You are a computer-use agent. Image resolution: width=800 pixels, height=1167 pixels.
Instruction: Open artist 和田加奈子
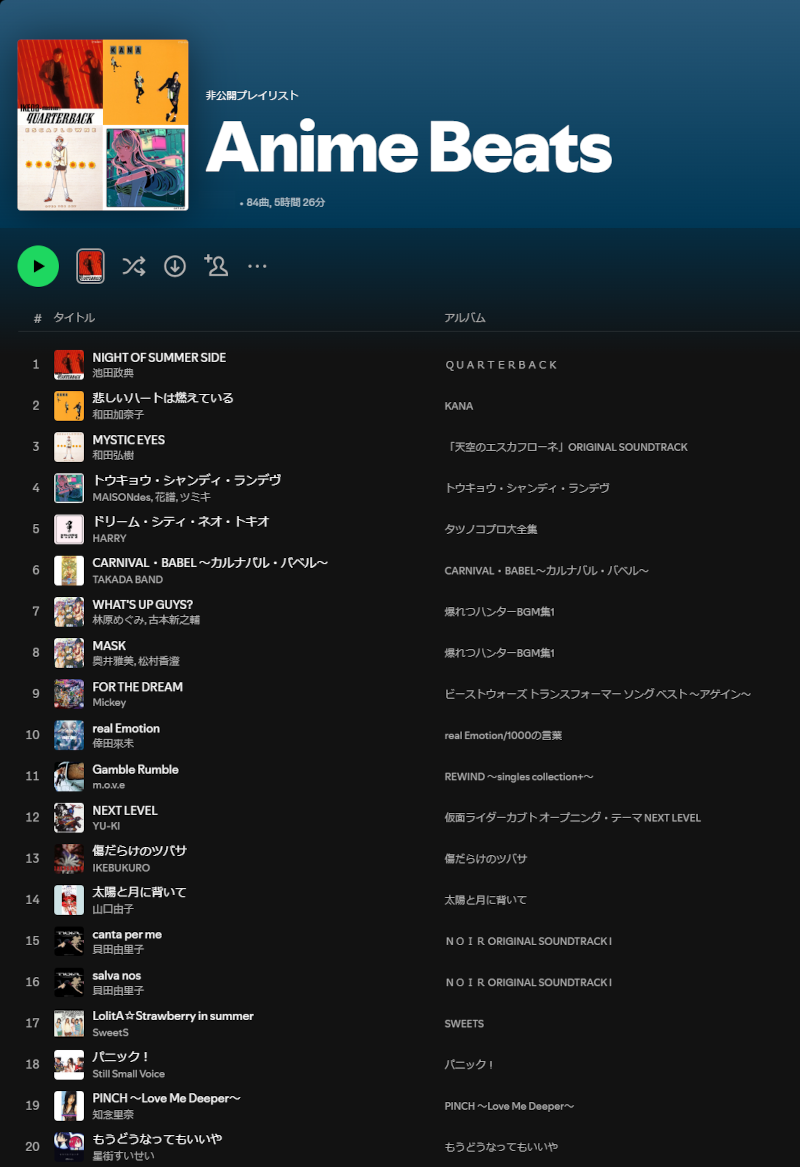[118, 415]
